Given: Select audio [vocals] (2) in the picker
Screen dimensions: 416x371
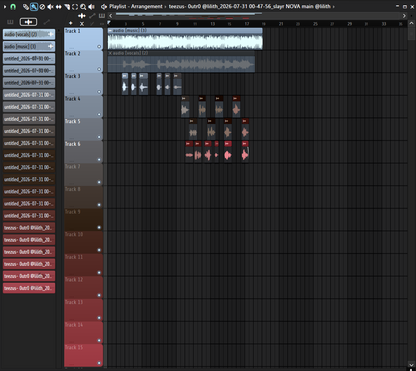Looking at the screenshot, I should point(29,34).
